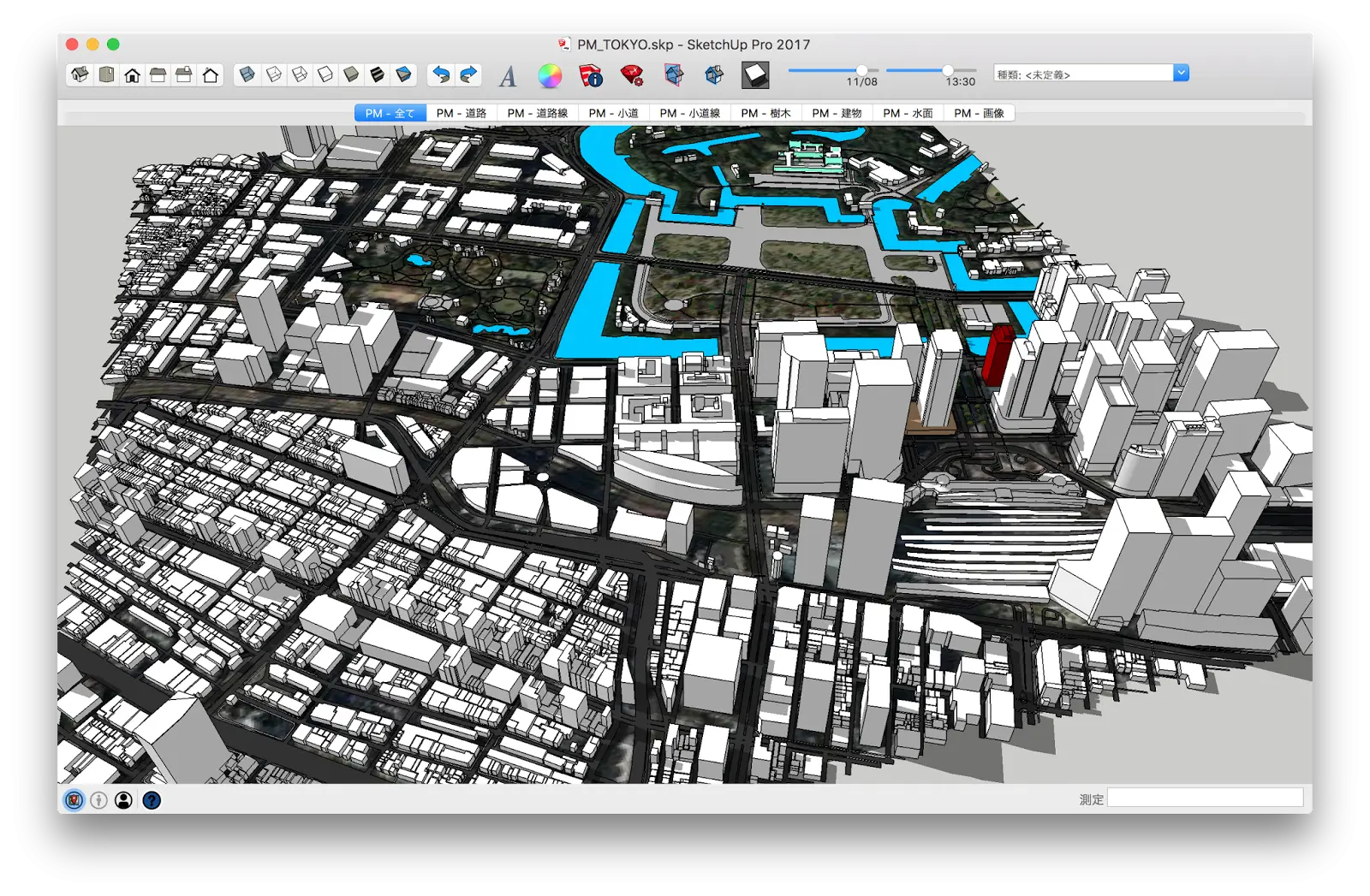Screen dimensions: 1370x896
Task: Select the red building in the model
Action: pyautogui.click(x=996, y=355)
